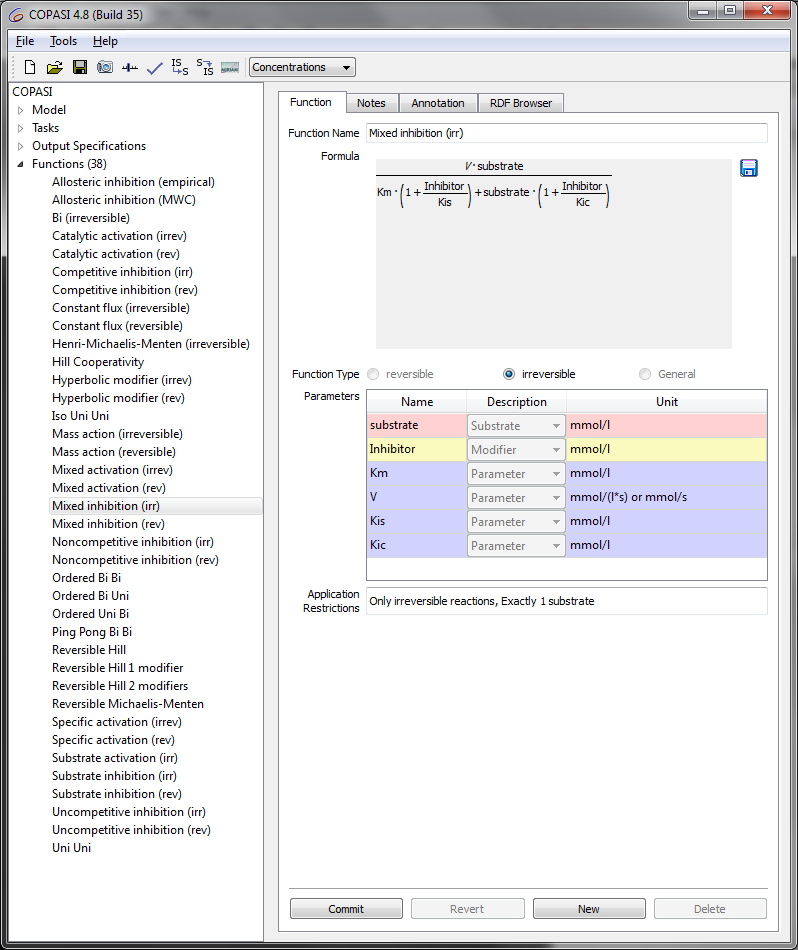This screenshot has width=798, height=950.
Task: Collapse the Functions (38) tree node
Action: pos(20,164)
